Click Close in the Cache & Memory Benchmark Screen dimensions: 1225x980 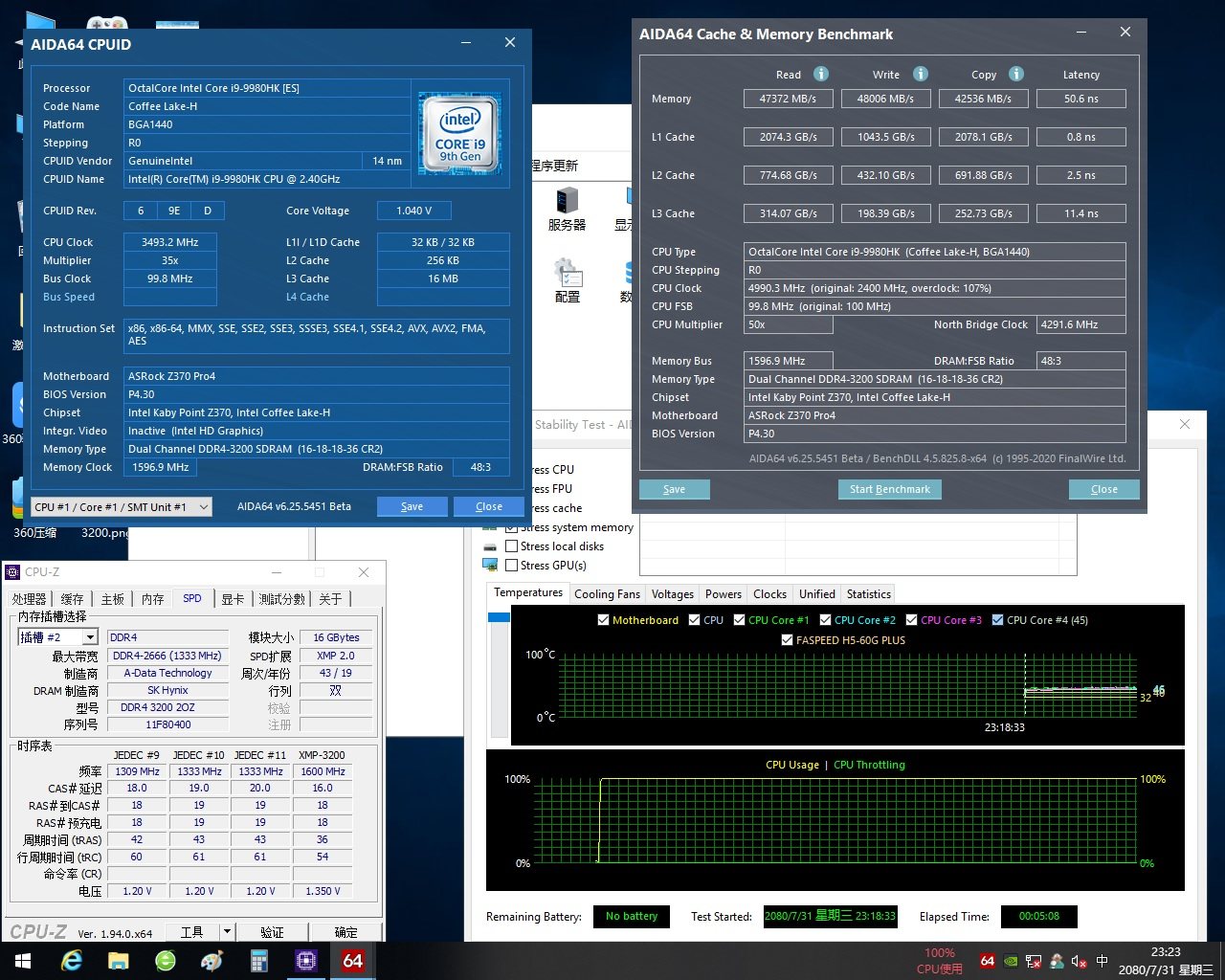[1104, 489]
